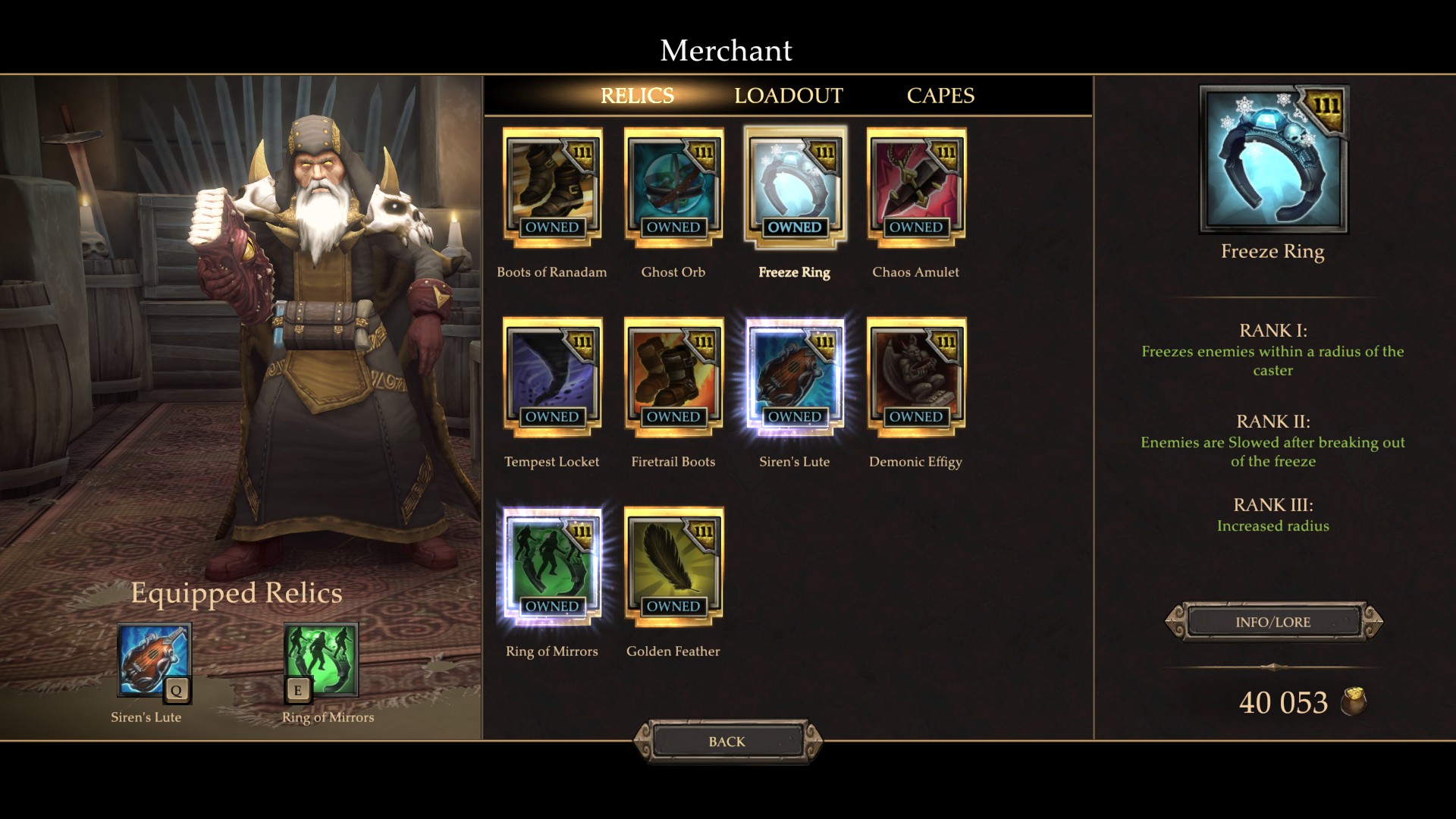Switch to the Capes tab

click(x=940, y=96)
